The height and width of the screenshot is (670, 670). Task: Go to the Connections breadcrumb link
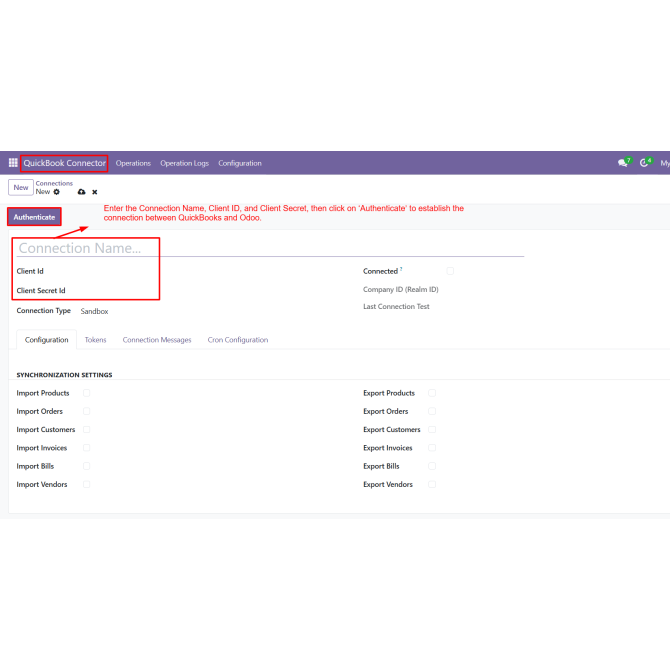tap(54, 183)
